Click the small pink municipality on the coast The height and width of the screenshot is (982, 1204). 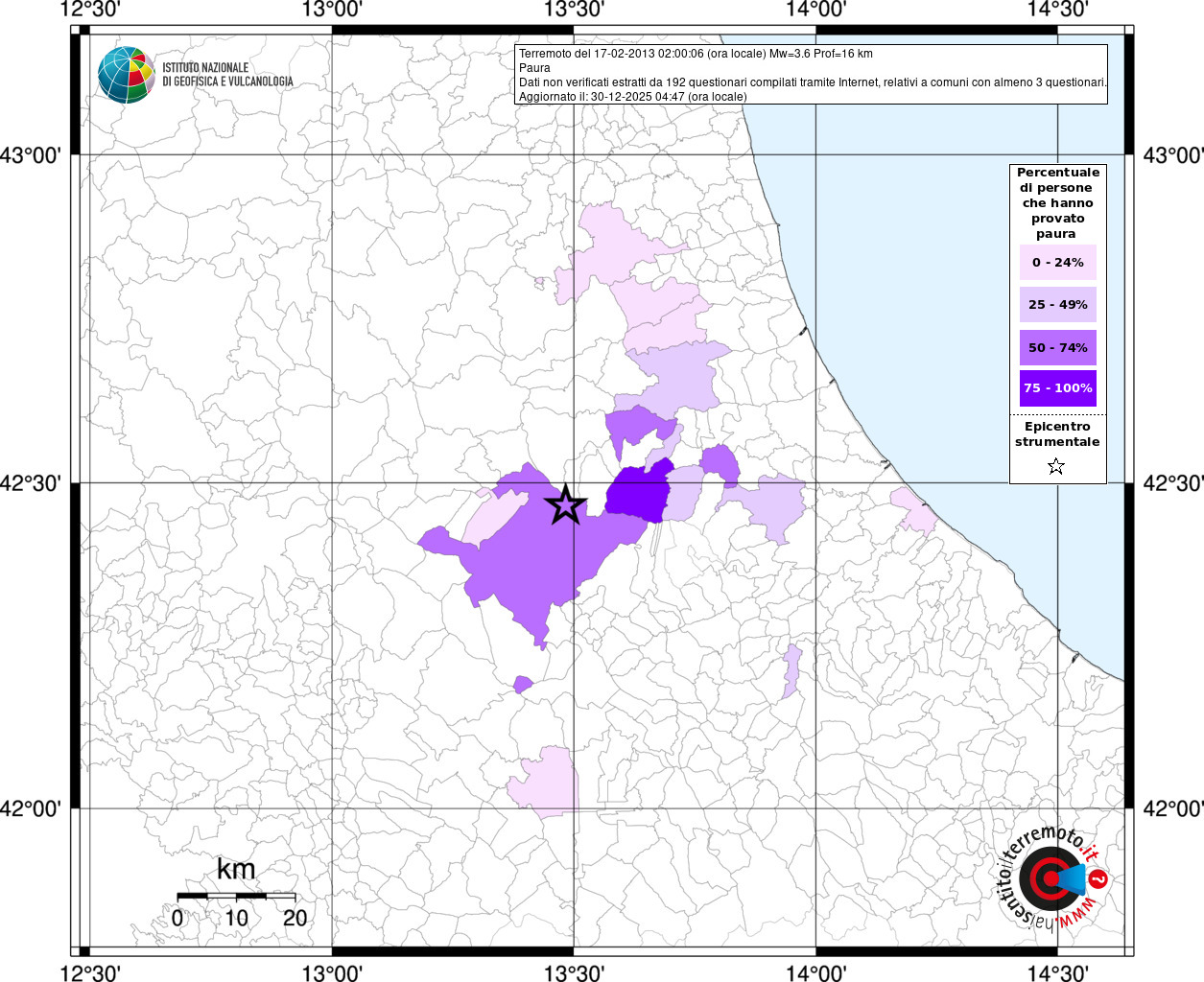pyautogui.click(x=914, y=510)
